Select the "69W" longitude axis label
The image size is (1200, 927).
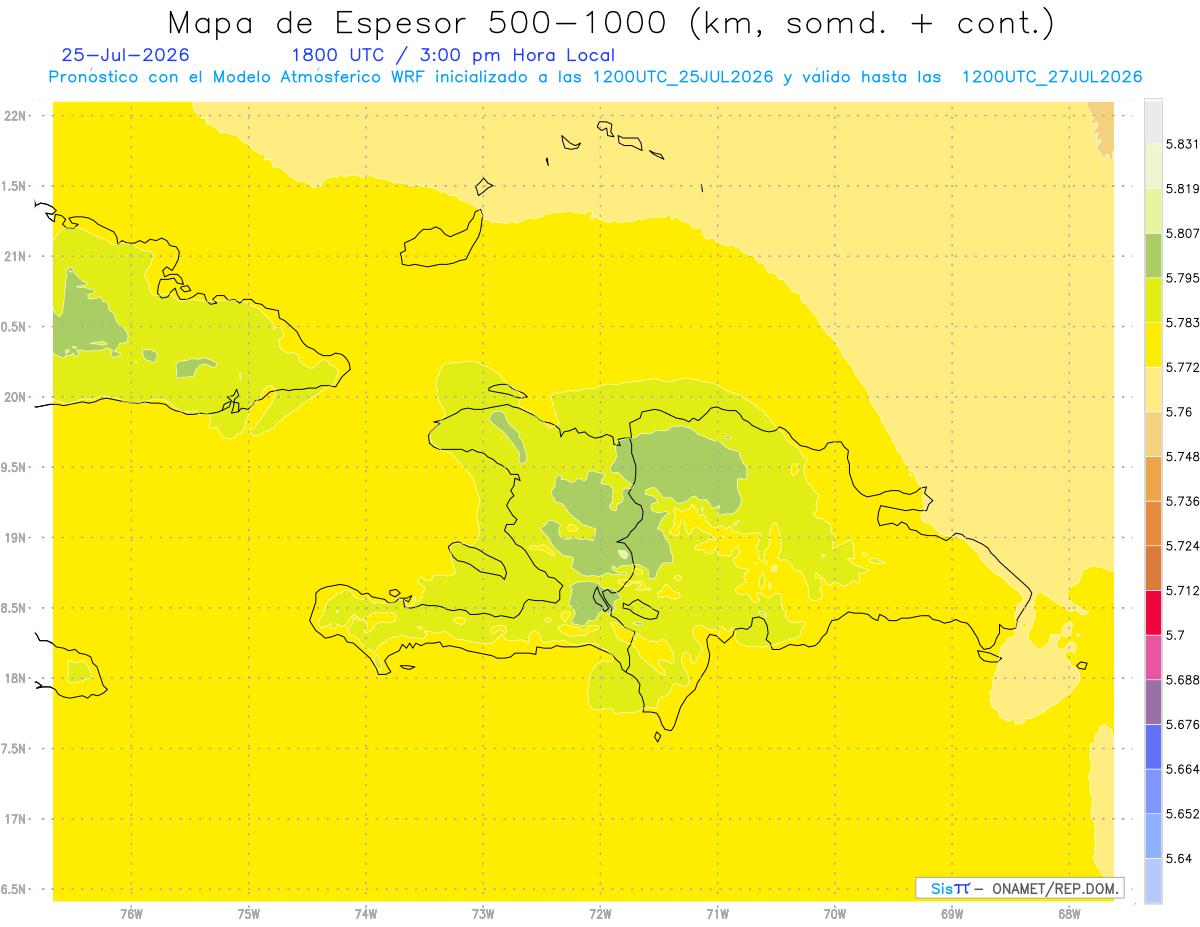point(952,913)
